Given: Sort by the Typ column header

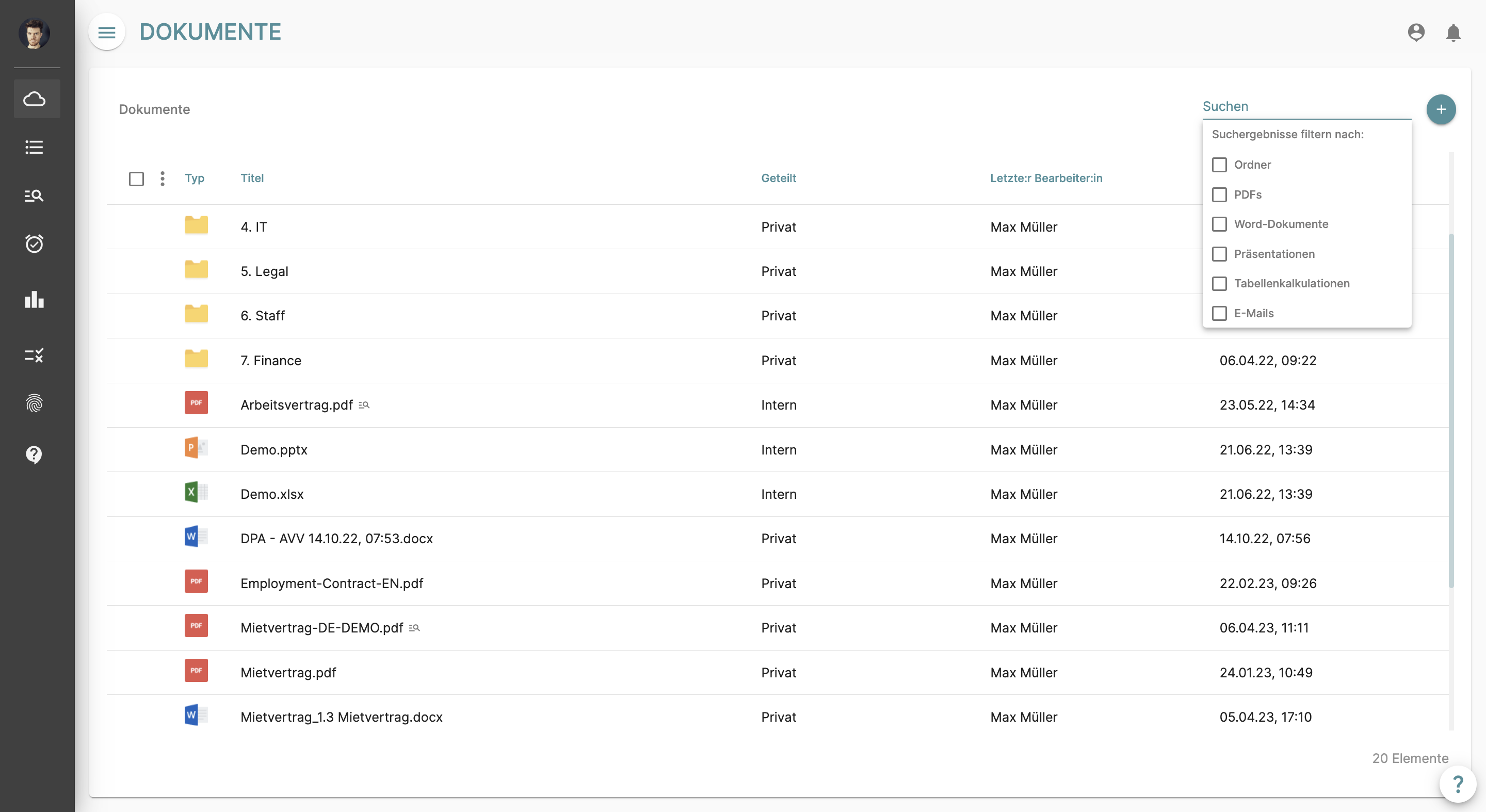Looking at the screenshot, I should [195, 178].
